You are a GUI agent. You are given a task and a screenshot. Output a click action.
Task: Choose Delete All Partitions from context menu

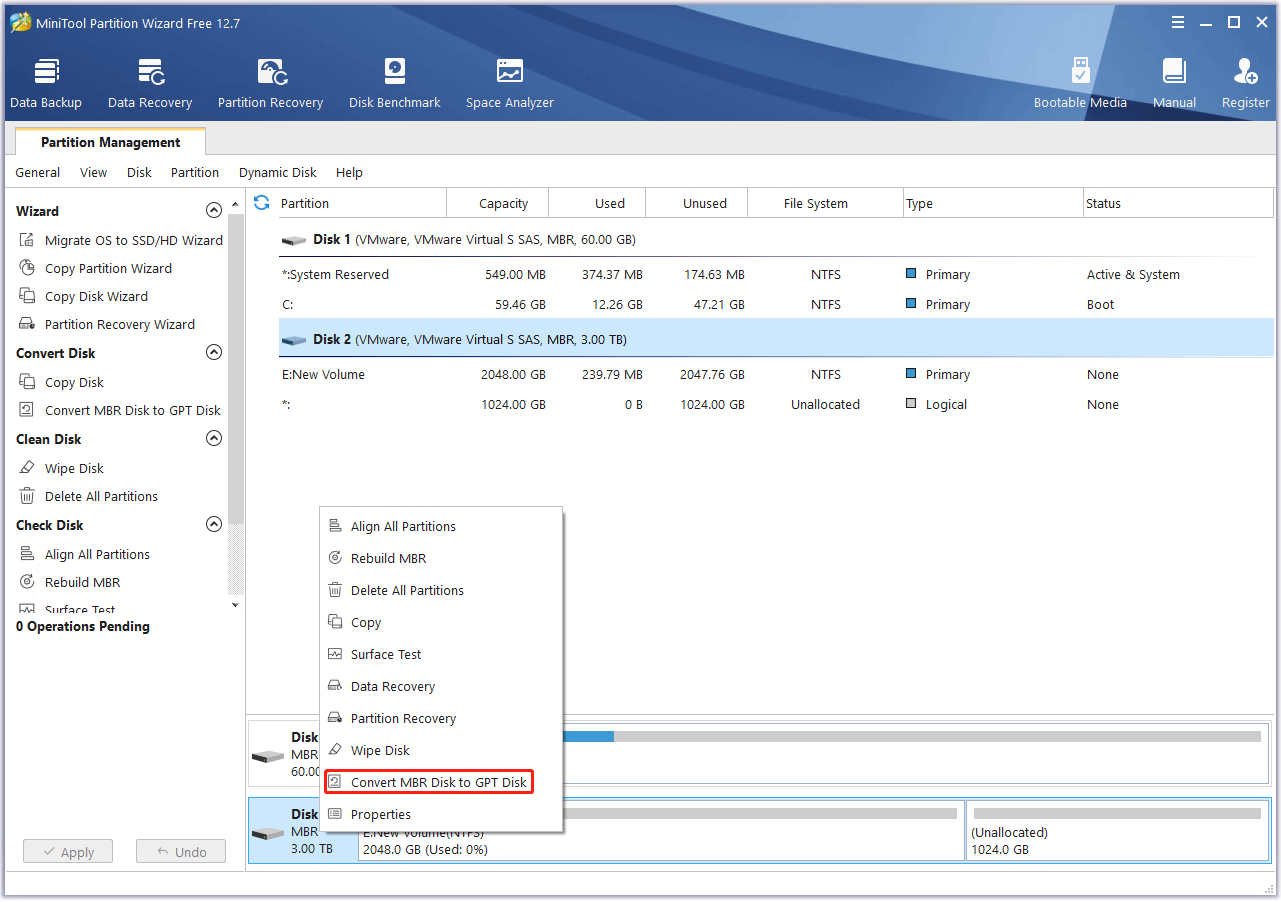pyautogui.click(x=441, y=590)
